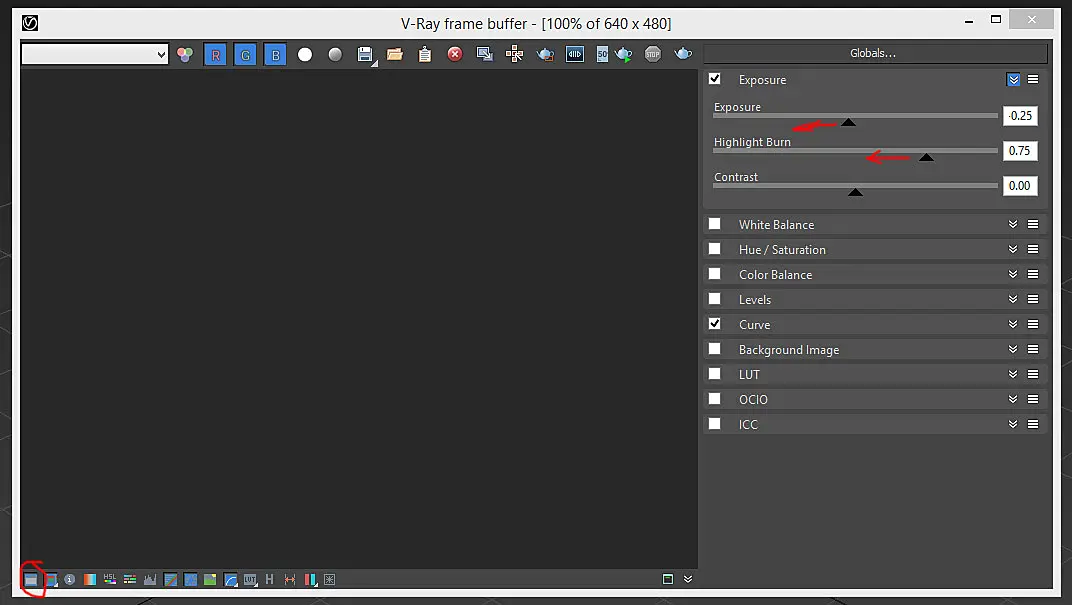Toggle the color balance bars icon
Screen dimensions: 1072x605
pos(130,580)
